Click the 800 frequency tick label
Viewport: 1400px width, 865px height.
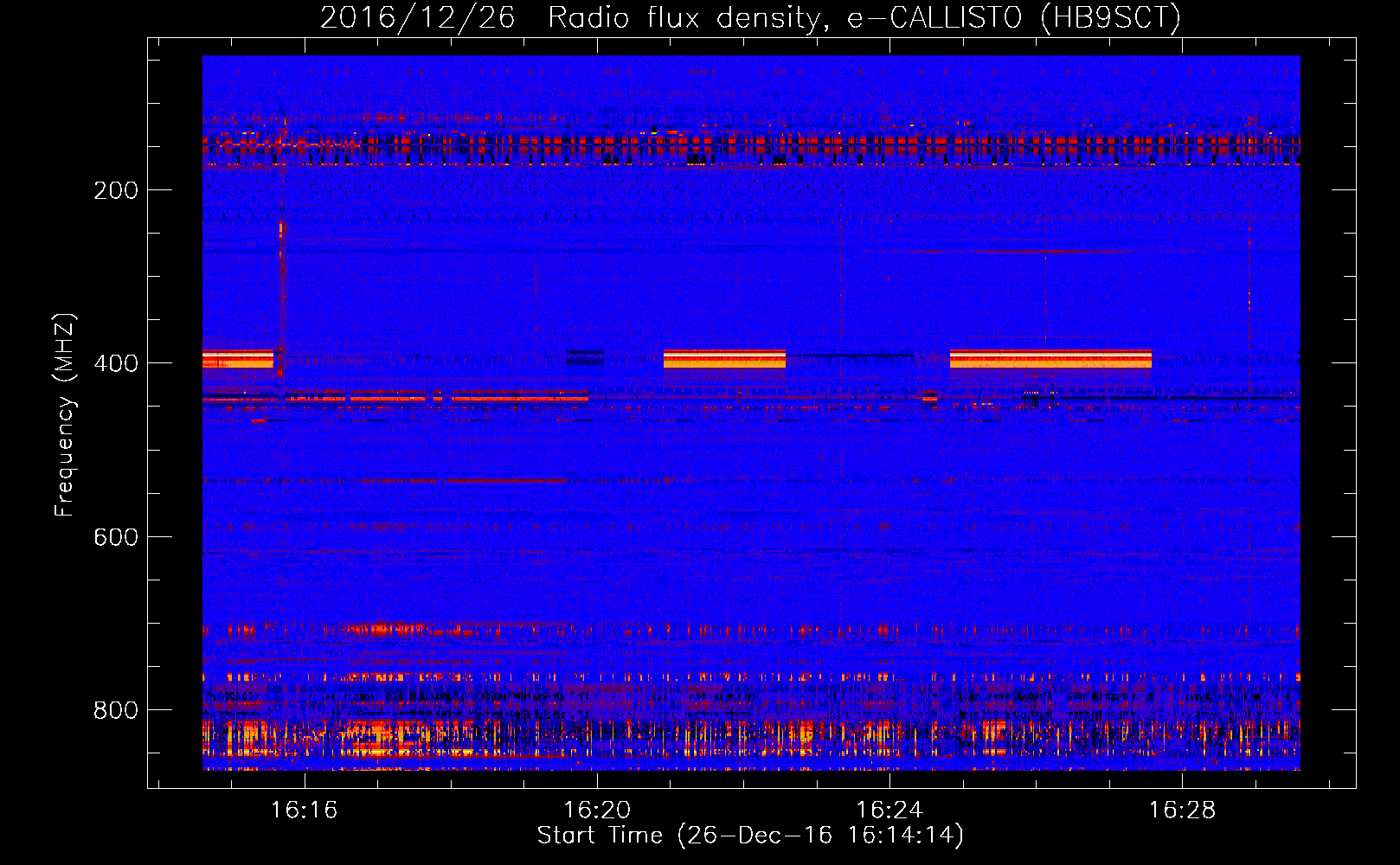[x=116, y=710]
